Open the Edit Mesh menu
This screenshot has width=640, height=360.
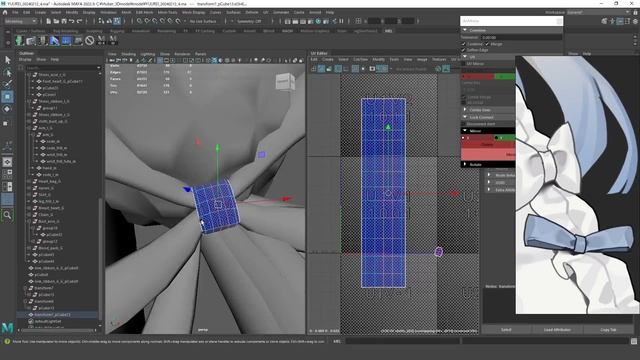144,12
